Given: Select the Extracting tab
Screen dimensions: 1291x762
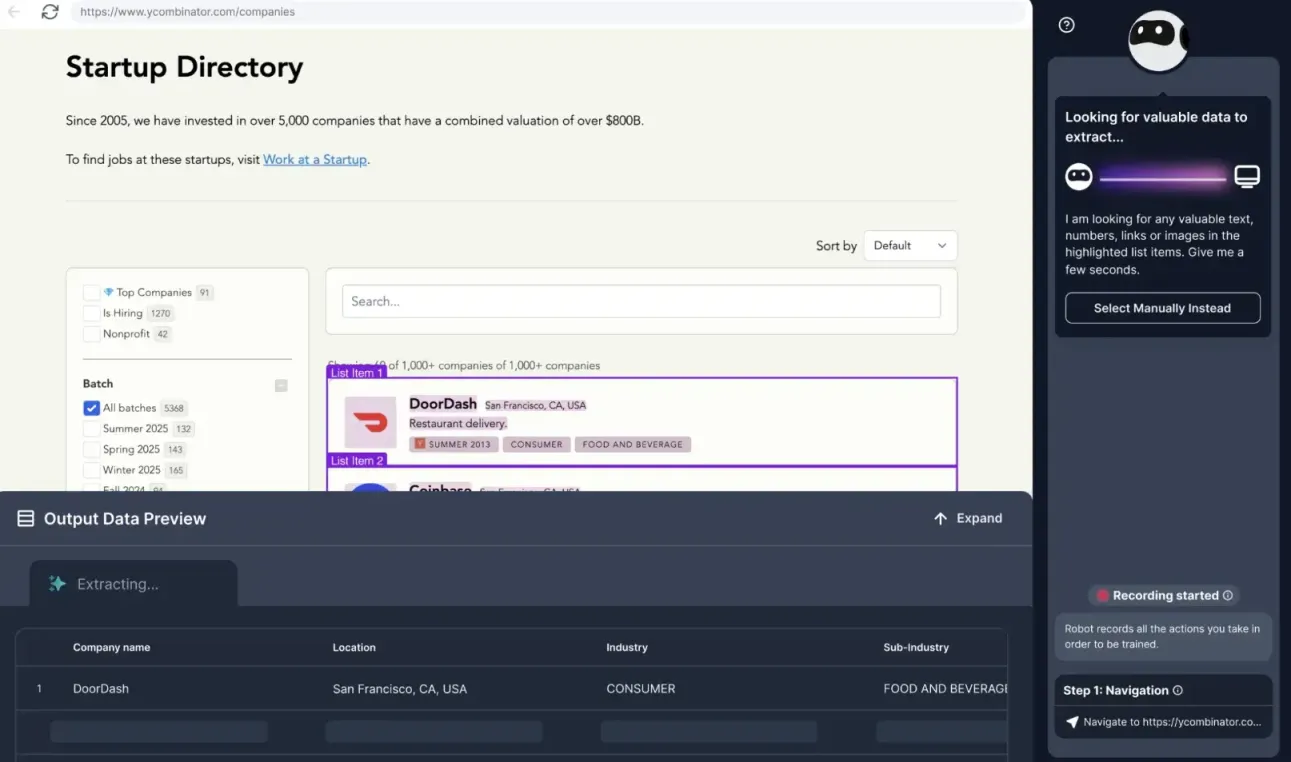Looking at the screenshot, I should 133,584.
